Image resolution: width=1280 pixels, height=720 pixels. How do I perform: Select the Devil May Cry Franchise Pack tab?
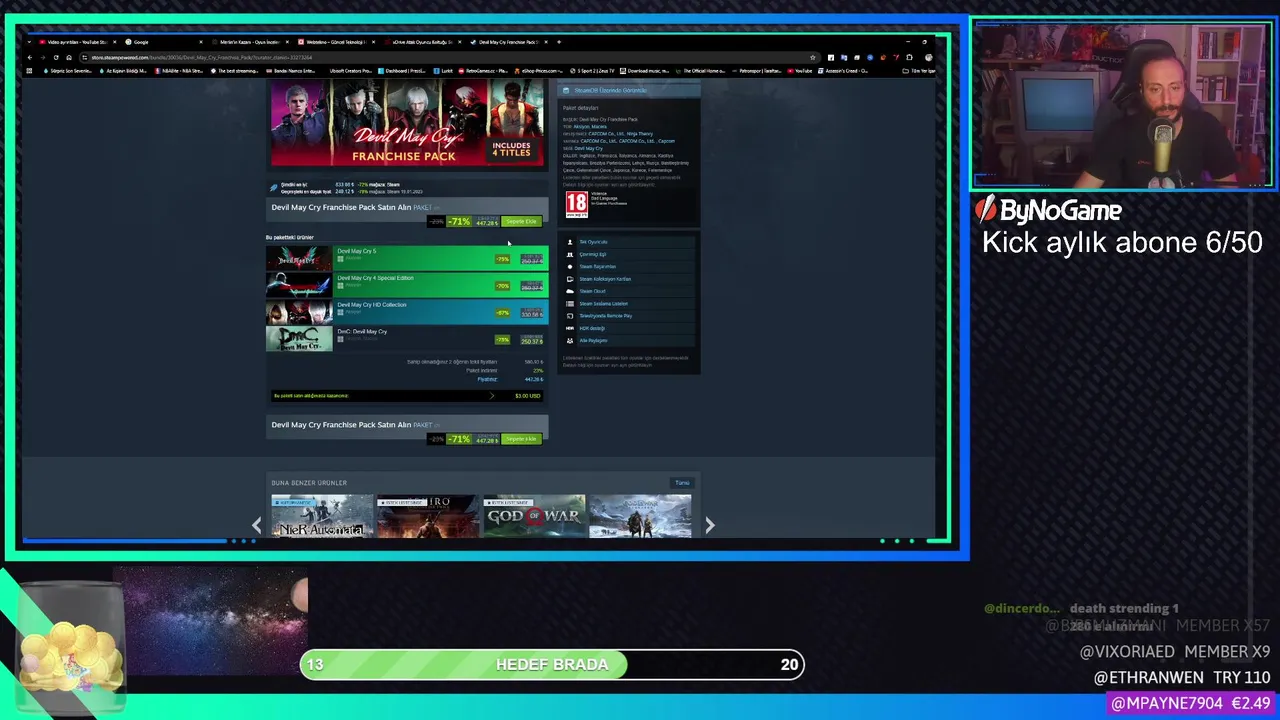(x=508, y=42)
